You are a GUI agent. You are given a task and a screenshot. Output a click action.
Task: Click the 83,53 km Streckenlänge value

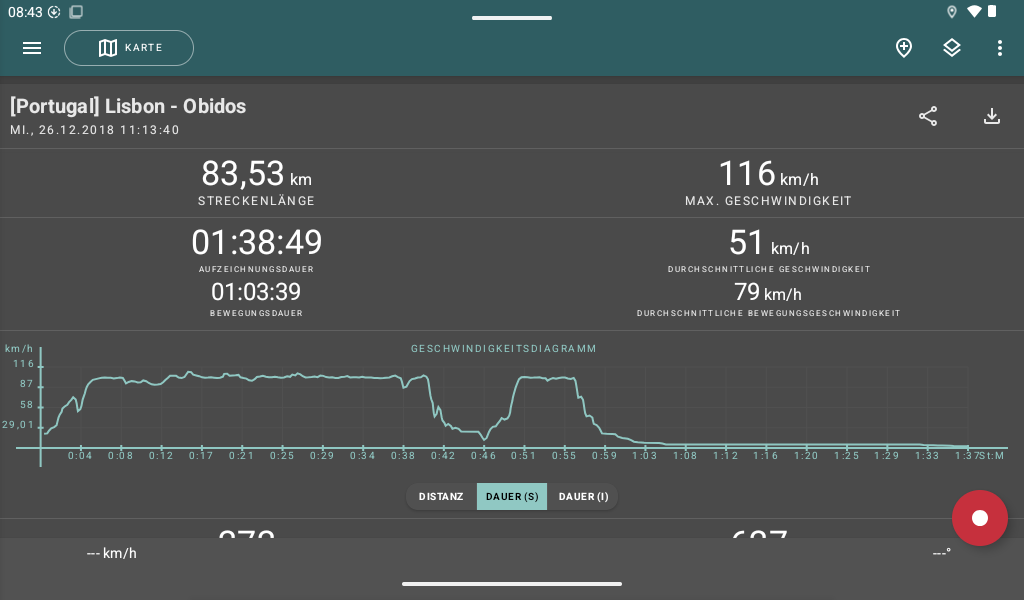(x=256, y=174)
